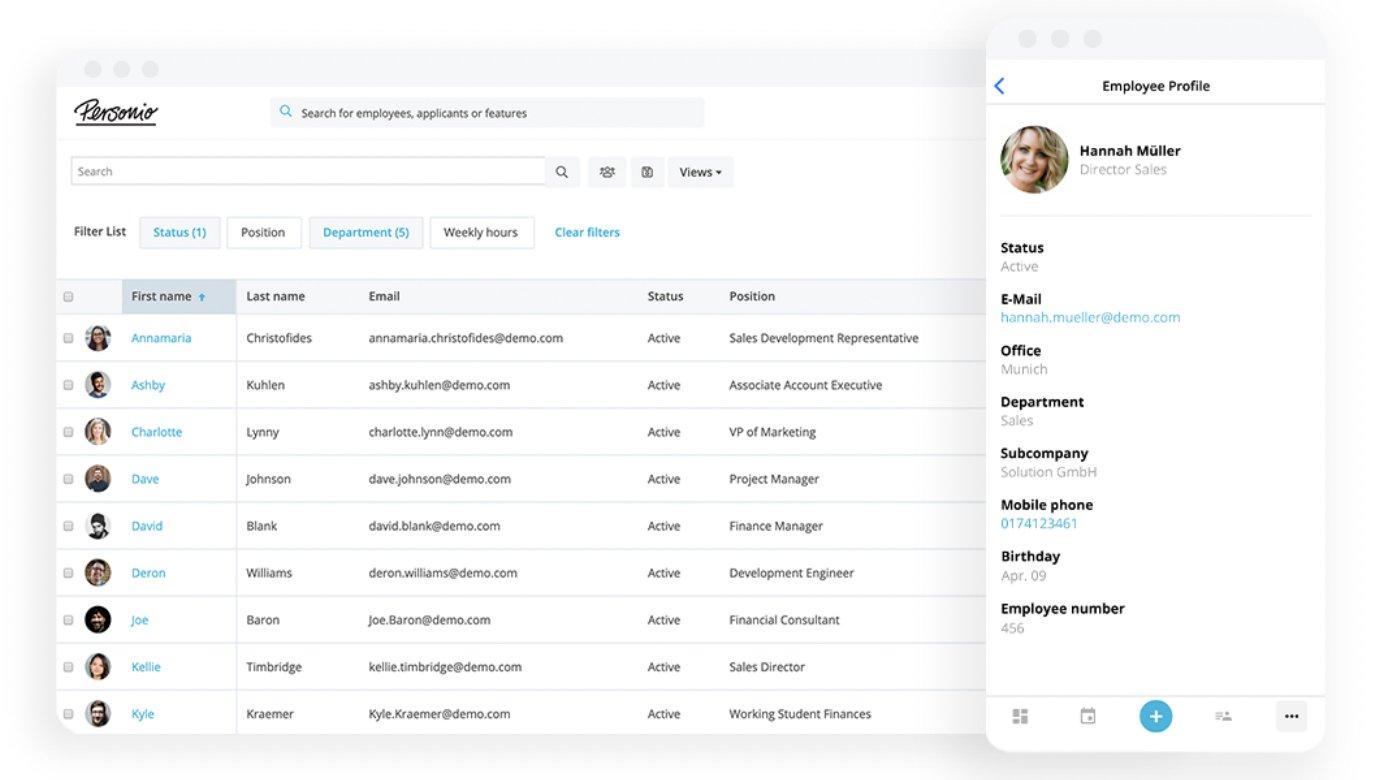Click the 'Working Student Finances' position cell
The image size is (1394, 780).
tap(800, 714)
